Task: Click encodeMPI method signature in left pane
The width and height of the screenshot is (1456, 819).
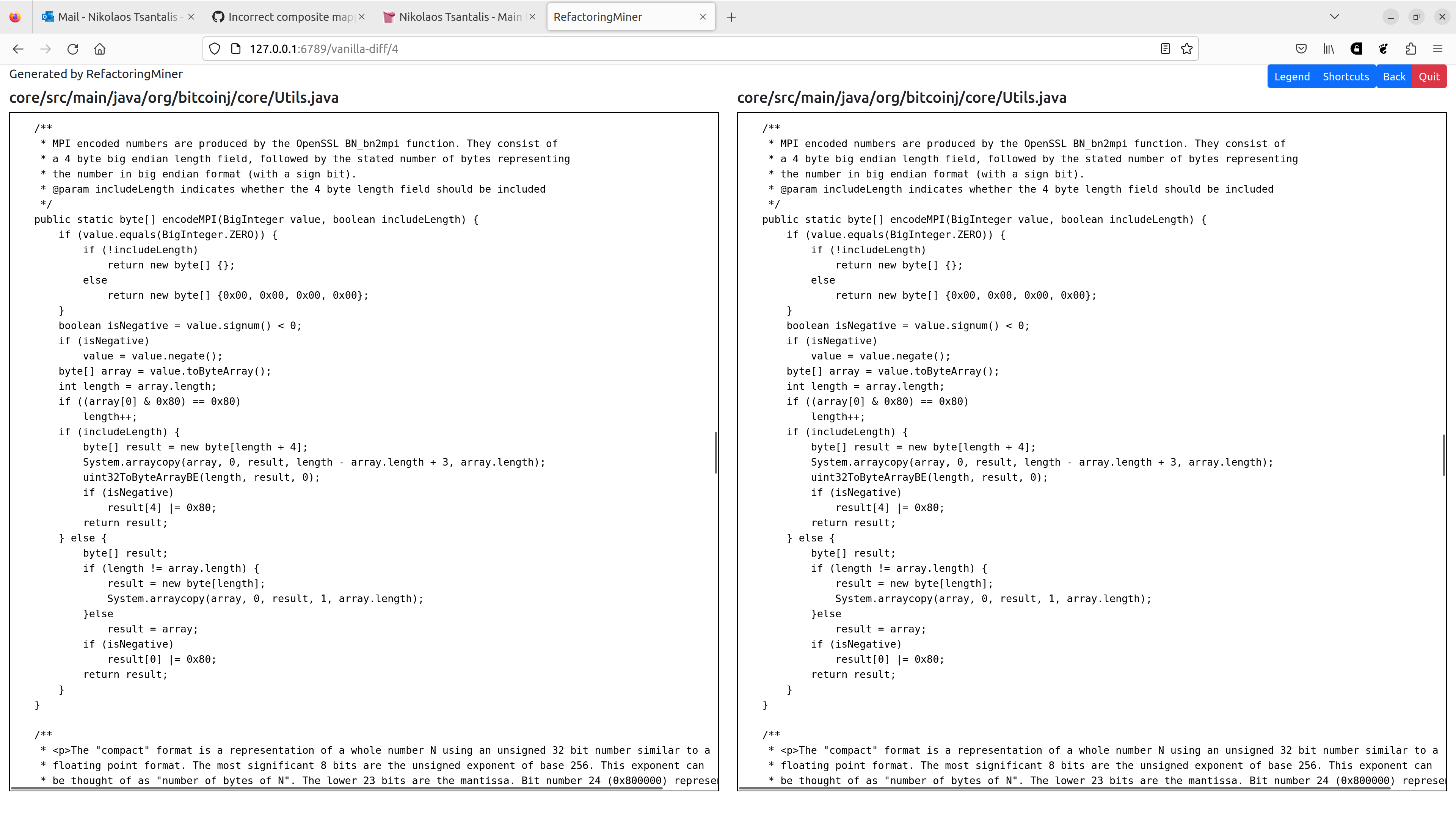Action: tap(256, 219)
